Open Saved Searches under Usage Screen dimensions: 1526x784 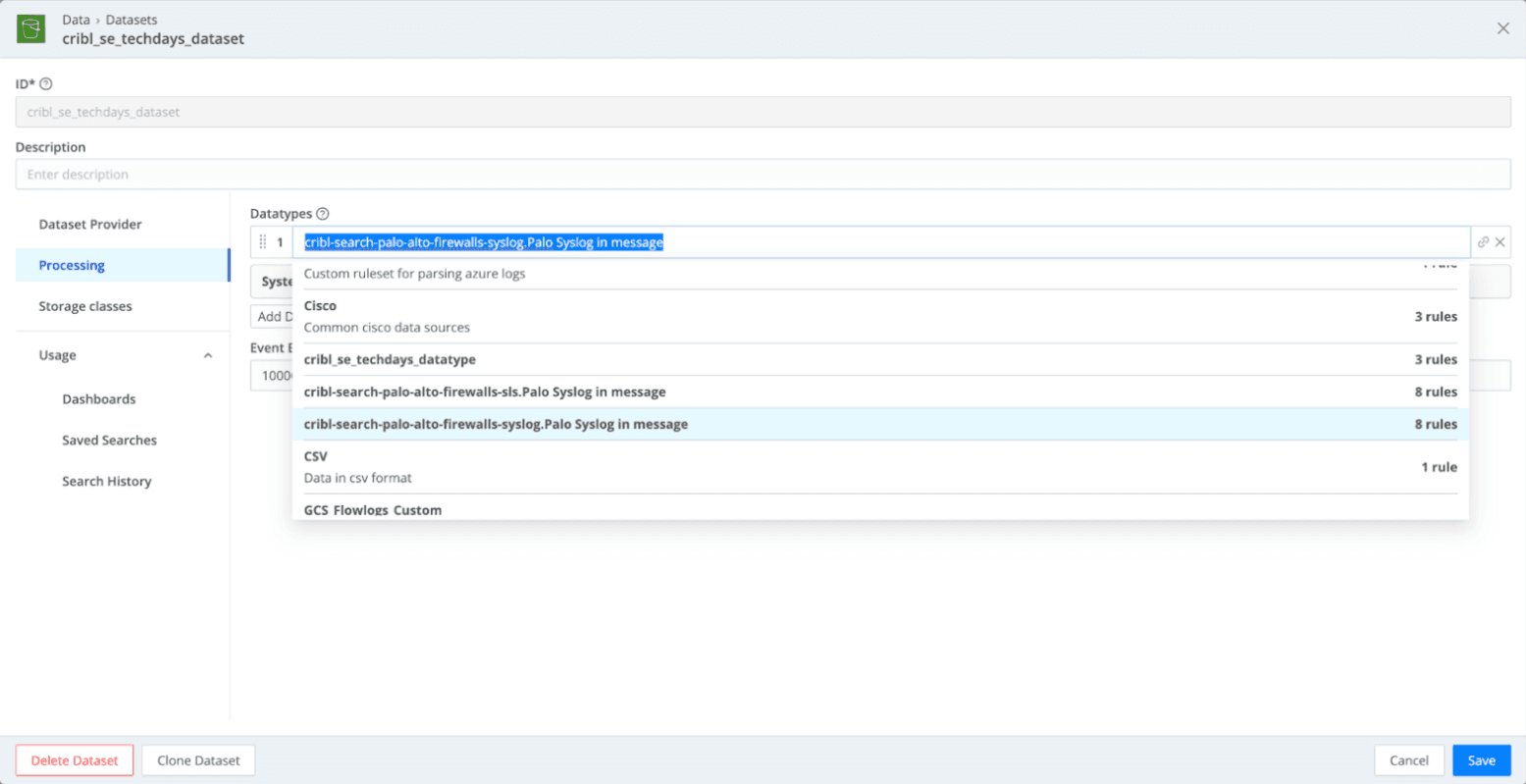[109, 441]
